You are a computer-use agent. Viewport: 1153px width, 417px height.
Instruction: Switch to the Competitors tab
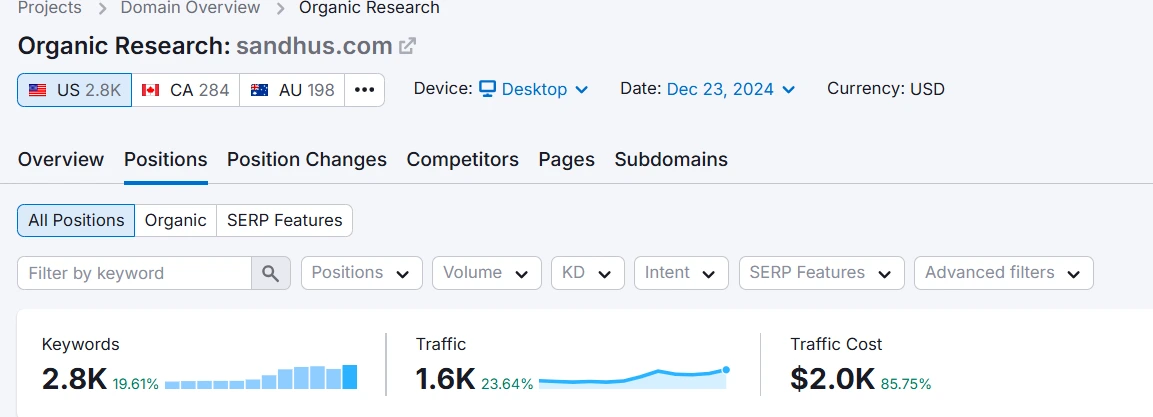pyautogui.click(x=463, y=160)
